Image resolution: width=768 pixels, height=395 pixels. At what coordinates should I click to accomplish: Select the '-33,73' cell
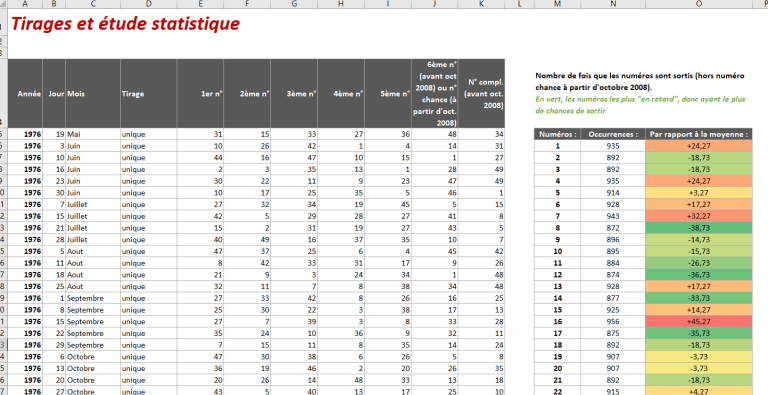pos(699,298)
